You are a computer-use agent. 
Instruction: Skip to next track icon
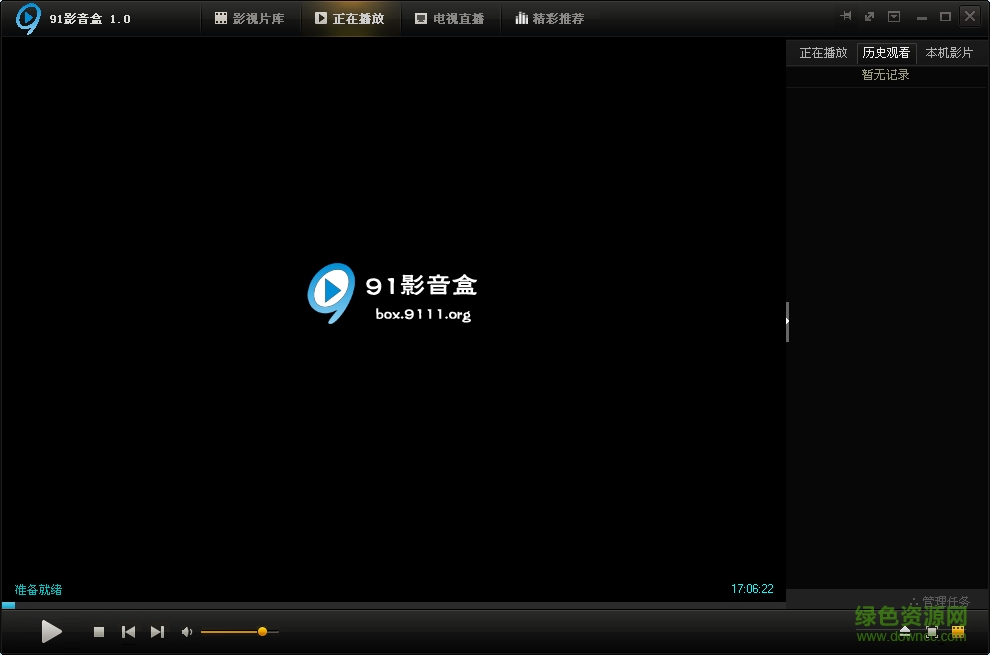coord(157,631)
